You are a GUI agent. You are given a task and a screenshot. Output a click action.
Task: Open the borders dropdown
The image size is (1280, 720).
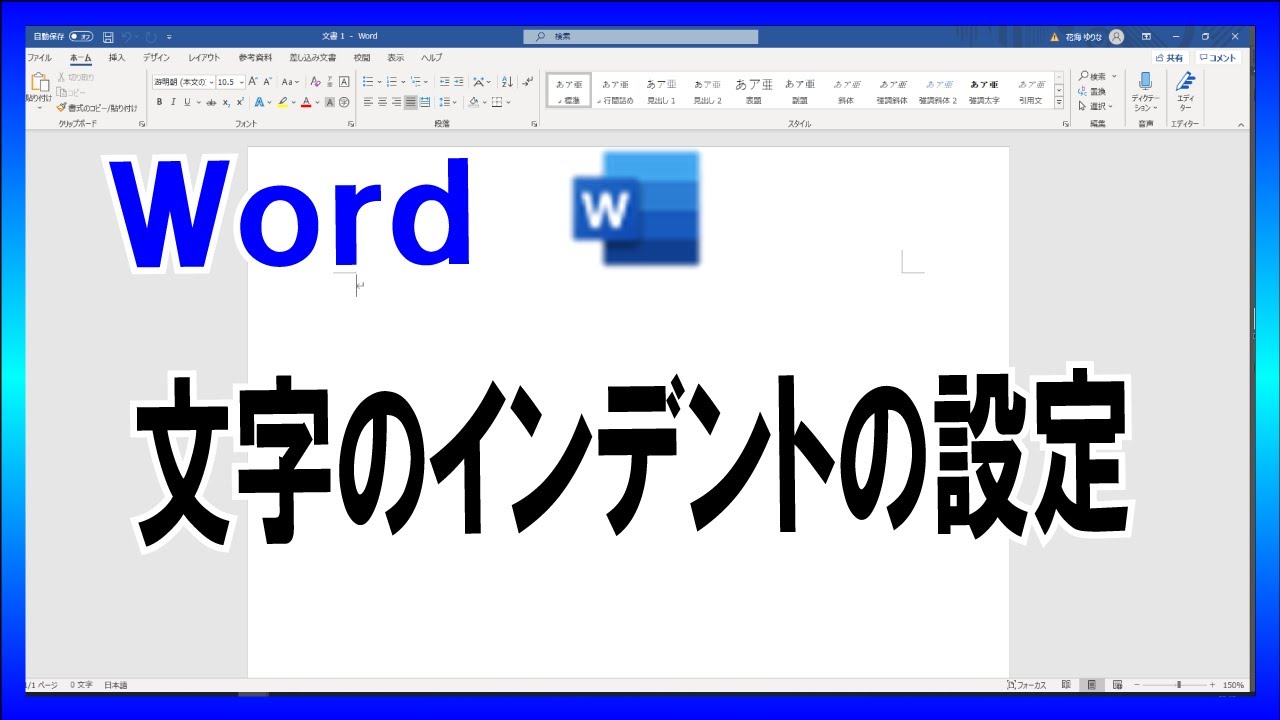click(x=508, y=102)
